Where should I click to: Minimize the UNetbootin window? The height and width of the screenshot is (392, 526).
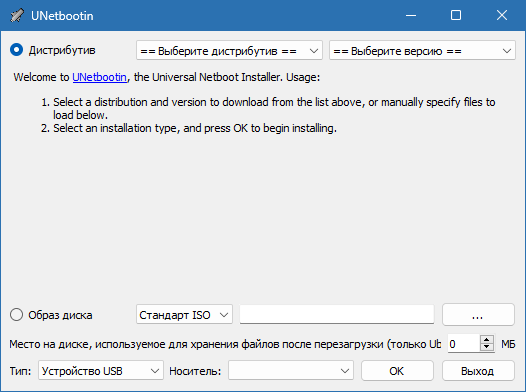click(x=411, y=15)
